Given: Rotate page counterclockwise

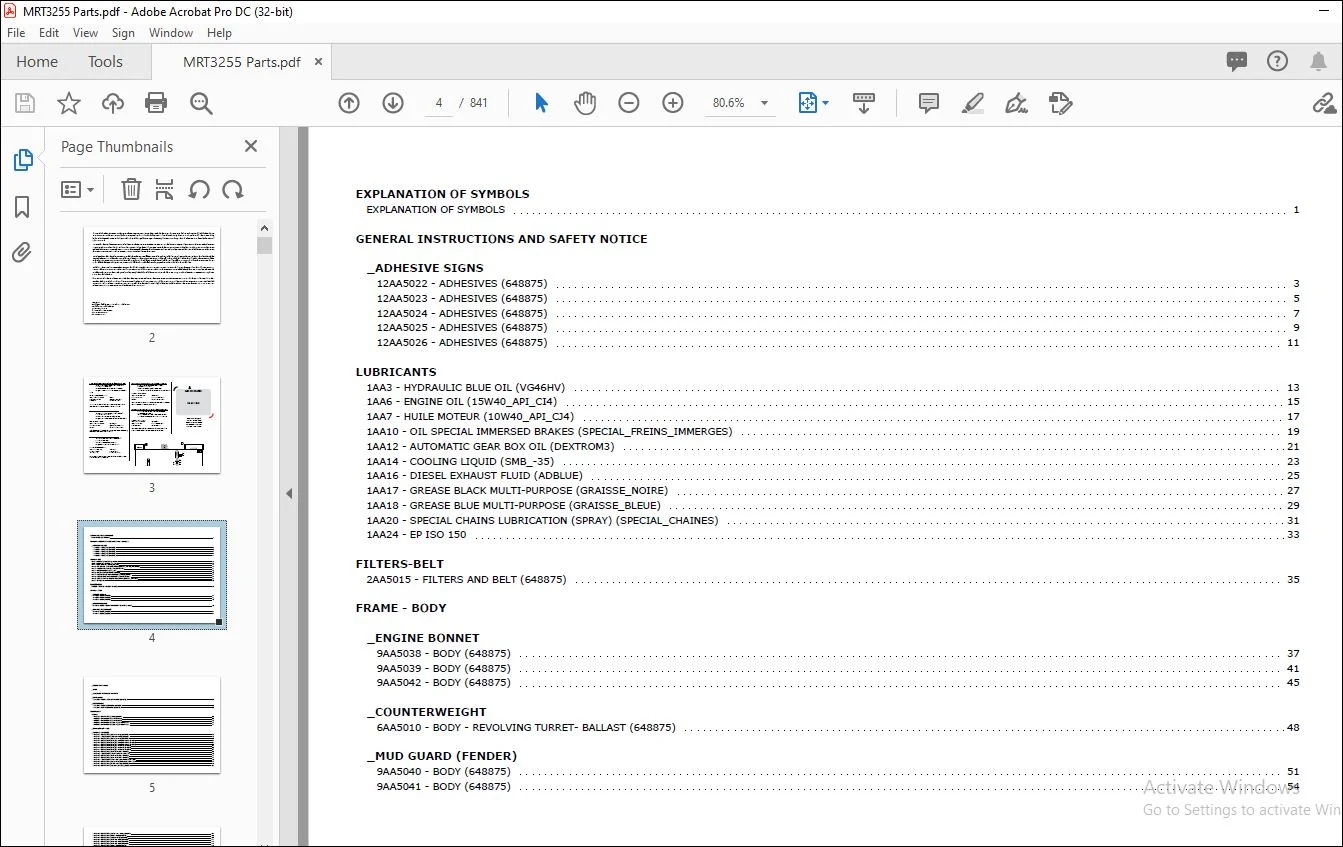Looking at the screenshot, I should point(199,189).
